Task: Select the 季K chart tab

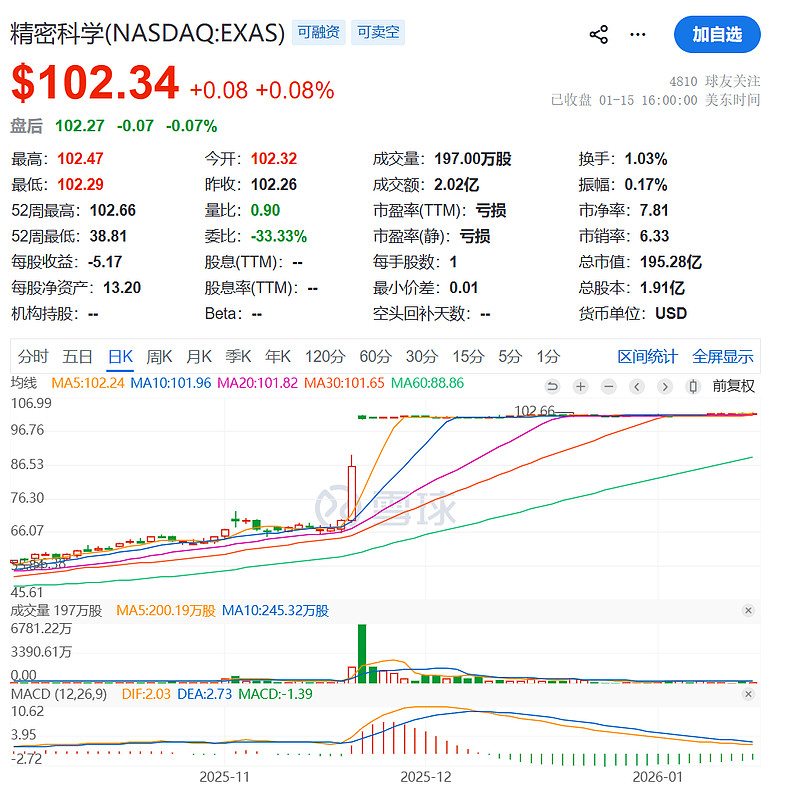Action: 238,356
